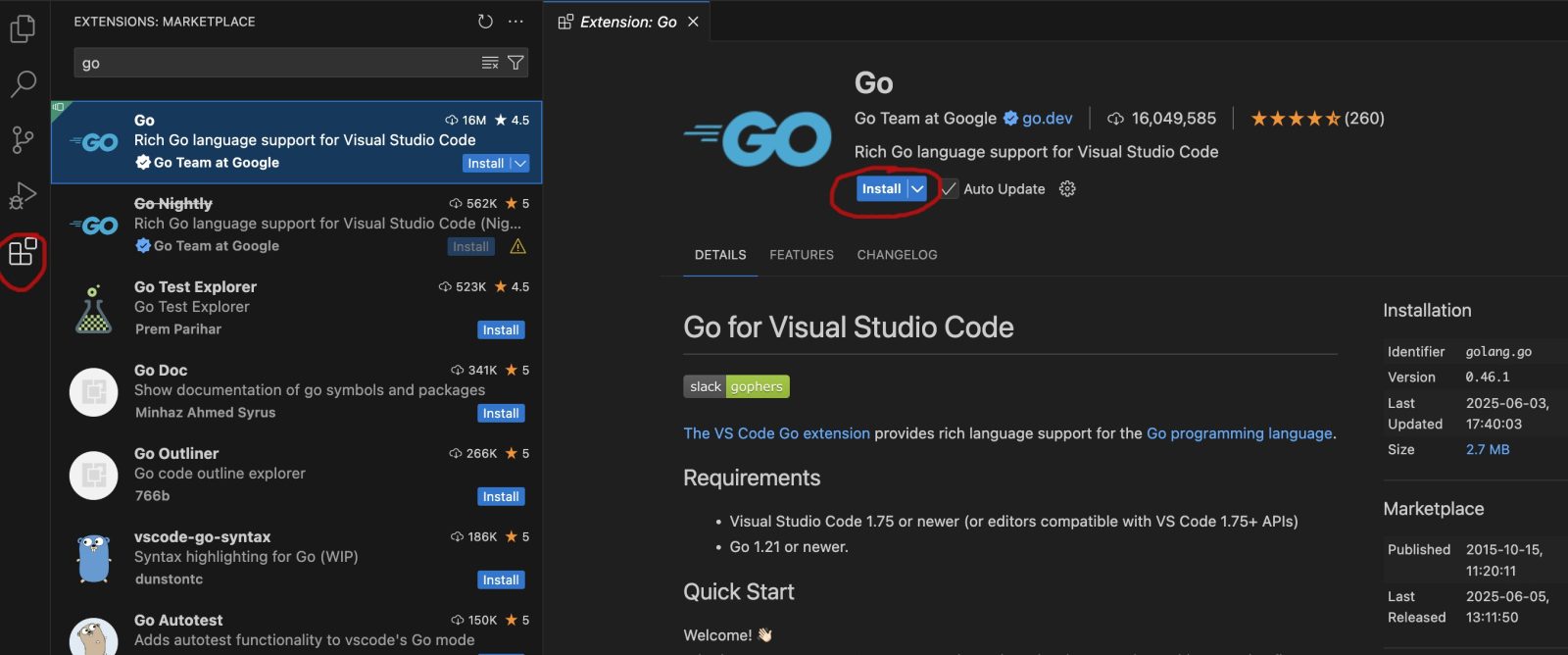Install the Go Nightly extension
The height and width of the screenshot is (655, 1568).
pos(470,247)
